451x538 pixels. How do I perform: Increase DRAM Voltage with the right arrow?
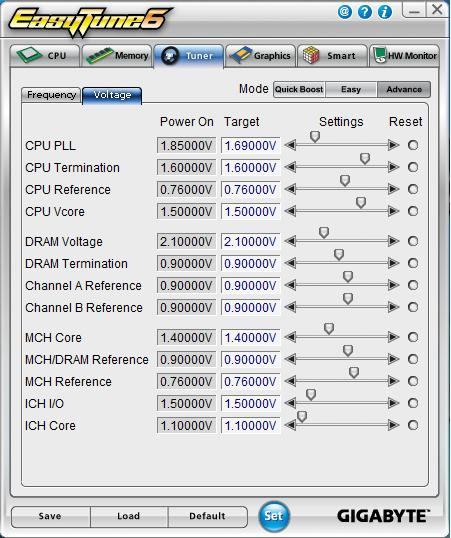393,241
